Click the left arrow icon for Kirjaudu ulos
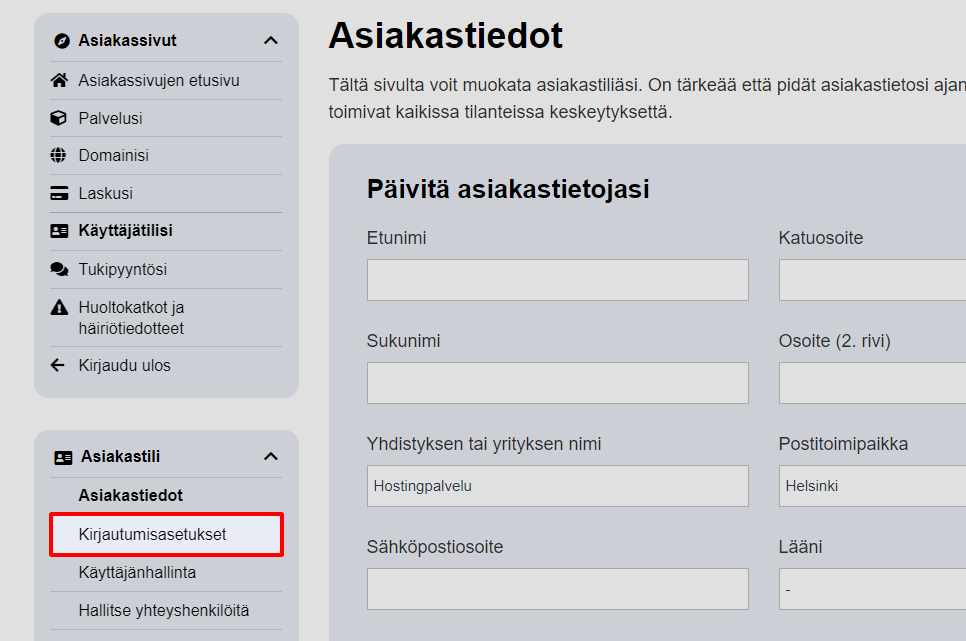The image size is (966, 641). 58,365
